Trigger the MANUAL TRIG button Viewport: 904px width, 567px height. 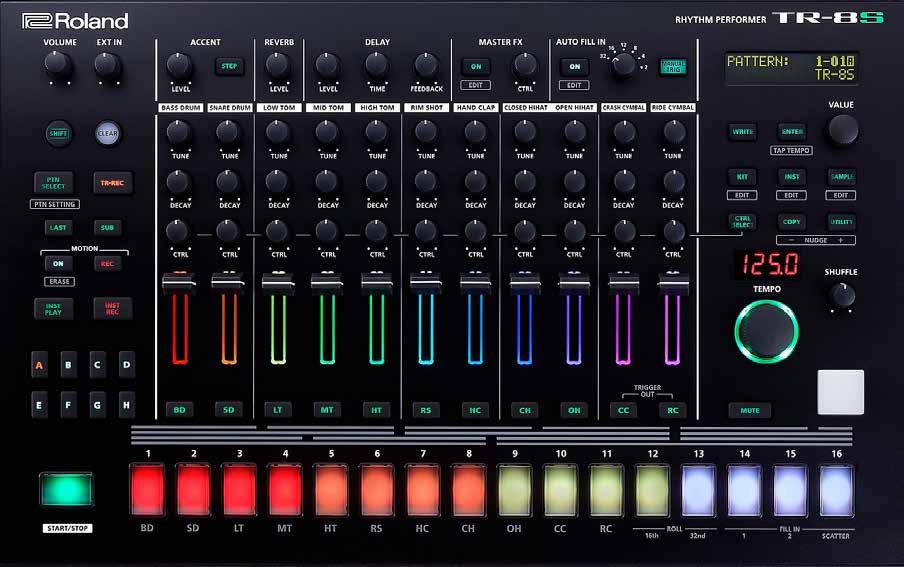pyautogui.click(x=673, y=66)
